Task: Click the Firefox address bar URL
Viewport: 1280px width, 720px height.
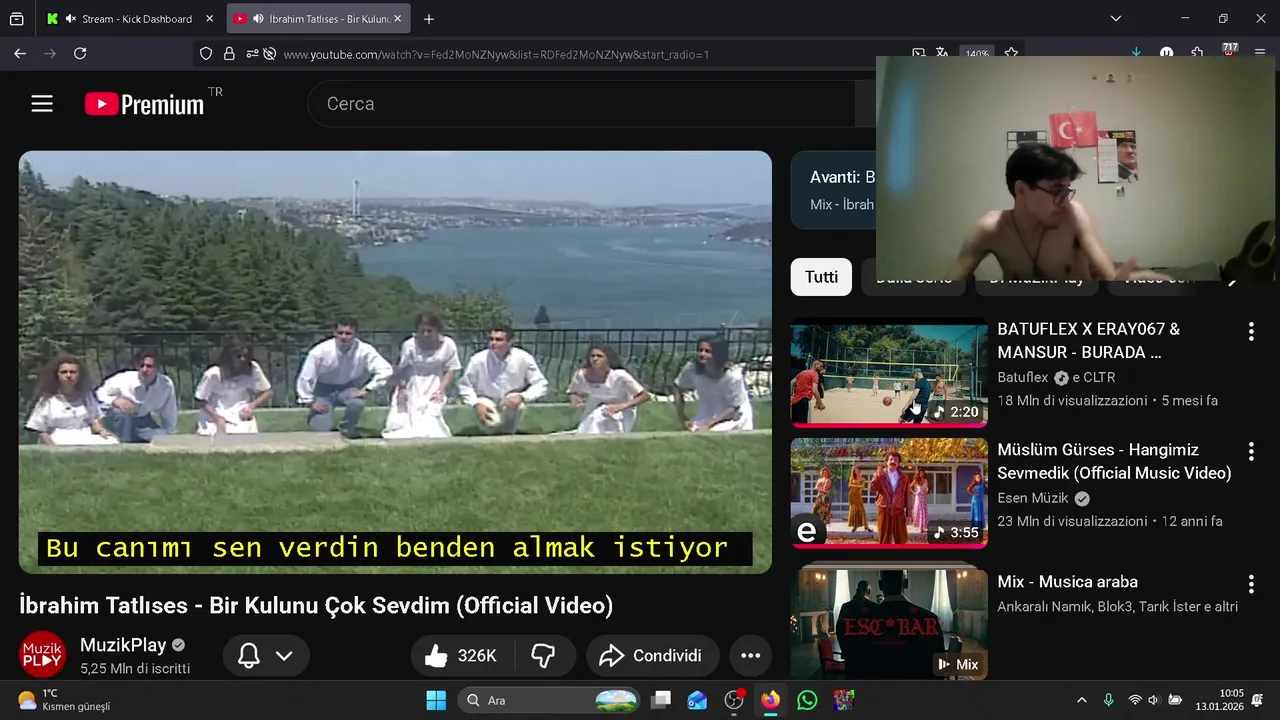Action: click(496, 54)
